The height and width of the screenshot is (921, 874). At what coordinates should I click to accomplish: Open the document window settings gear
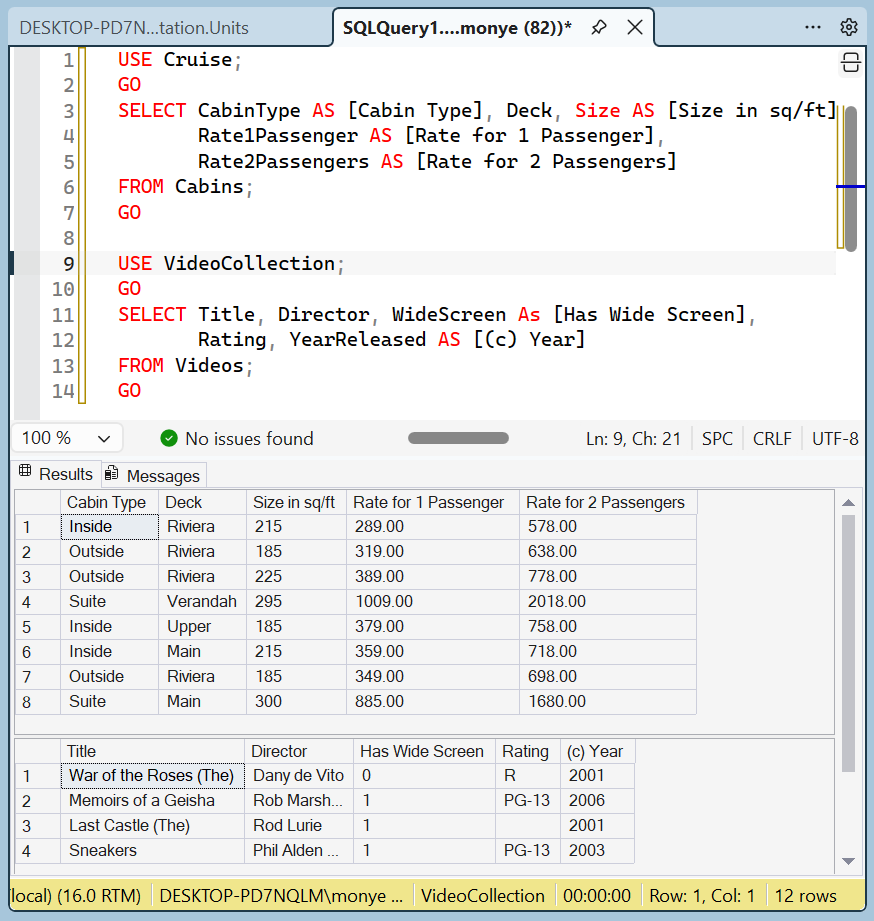849,27
